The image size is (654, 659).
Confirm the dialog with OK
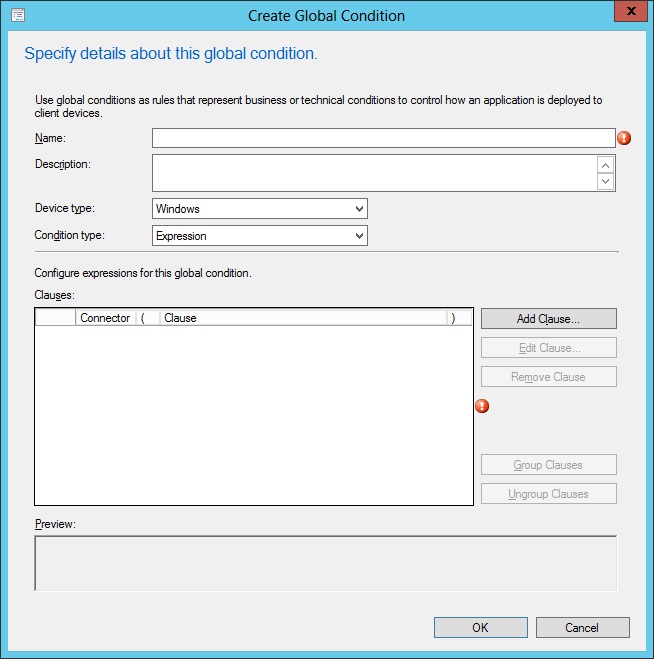[480, 628]
